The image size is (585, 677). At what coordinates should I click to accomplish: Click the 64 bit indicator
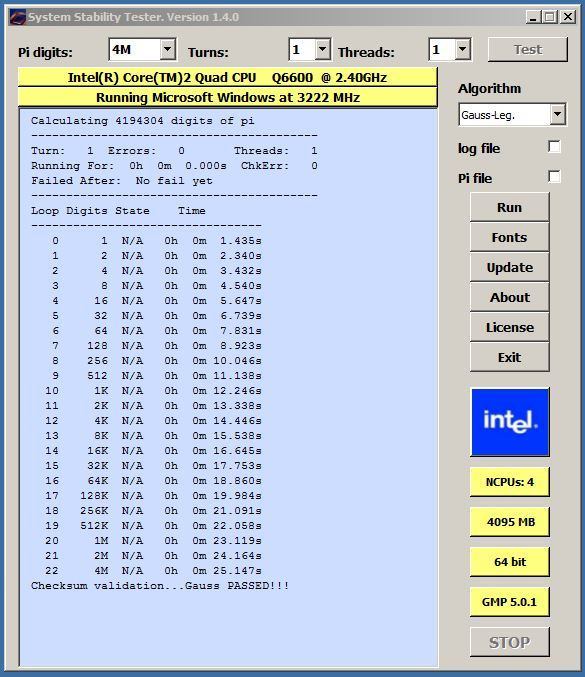(509, 562)
